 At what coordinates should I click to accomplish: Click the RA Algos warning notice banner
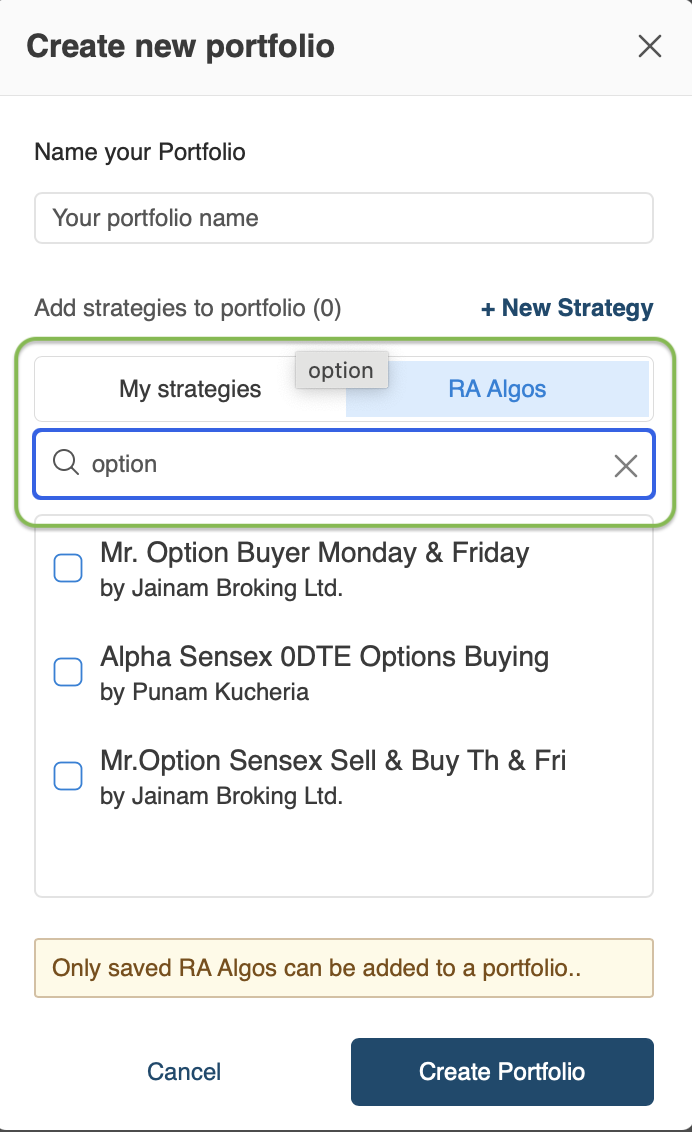(343, 967)
